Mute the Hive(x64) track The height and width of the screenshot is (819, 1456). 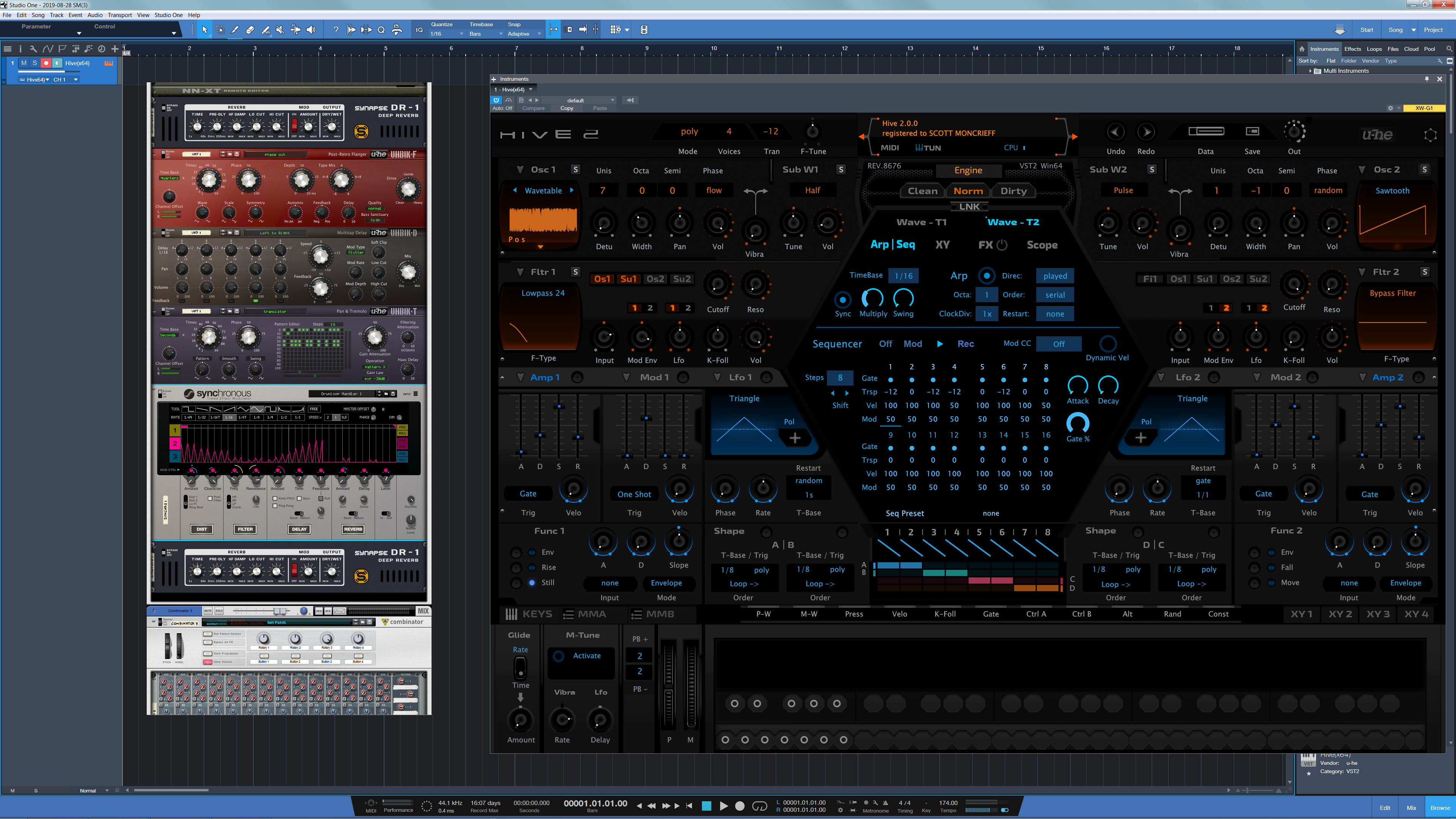24,63
